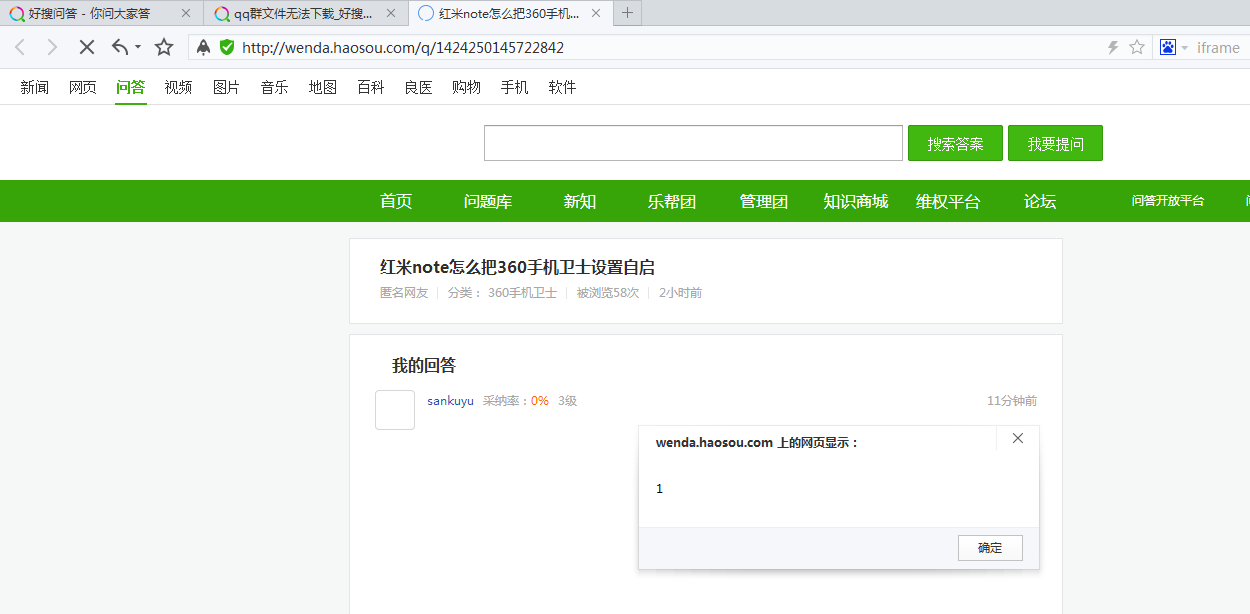Screen dimensions: 1250x614
Task: Open the 购物 search category
Action: [466, 88]
